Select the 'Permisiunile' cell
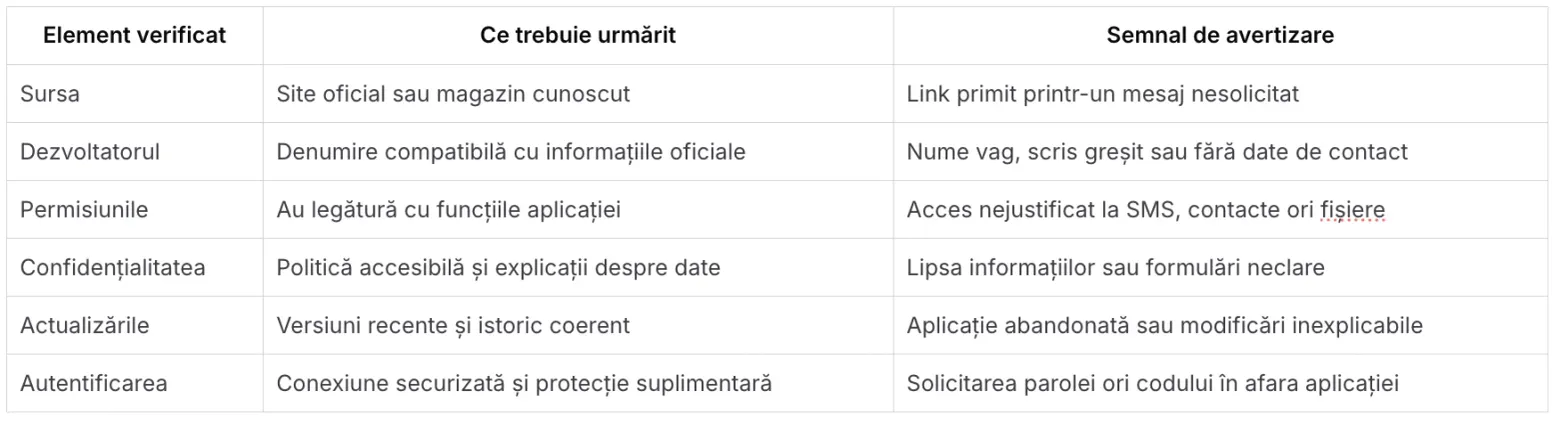The image size is (1560, 424). tap(135, 210)
